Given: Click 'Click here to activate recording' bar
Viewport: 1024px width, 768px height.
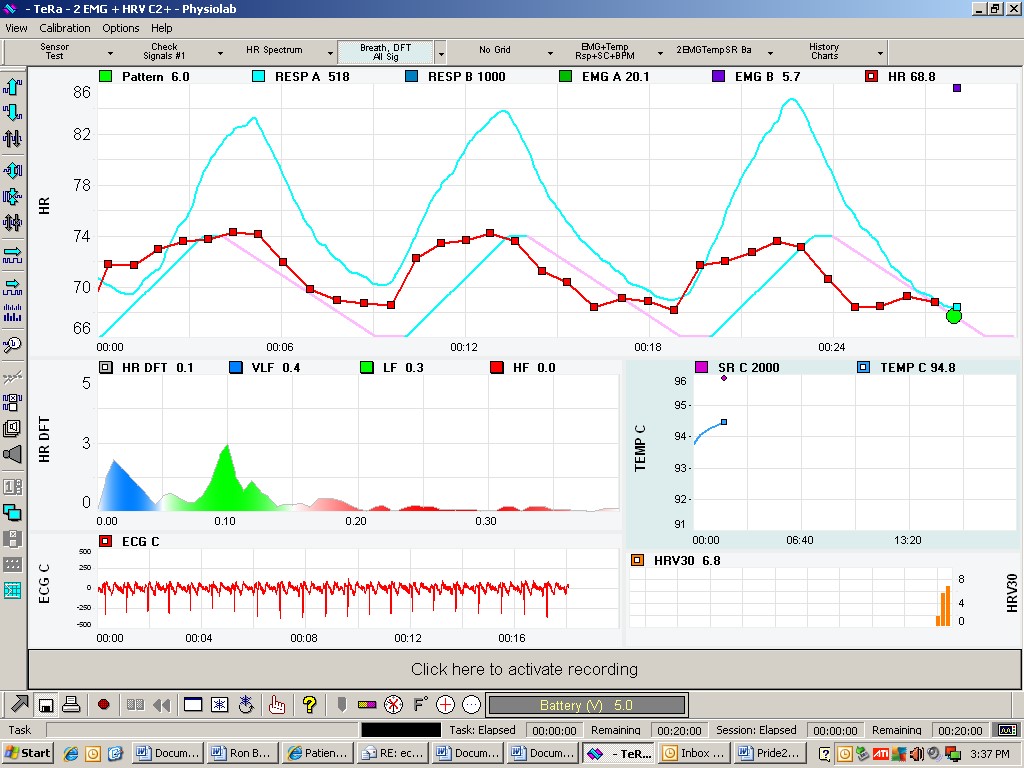Looking at the screenshot, I should coord(524,669).
